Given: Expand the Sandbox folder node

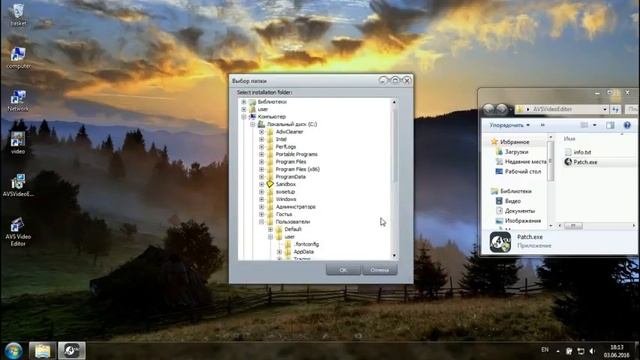Looking at the screenshot, I should tap(262, 184).
